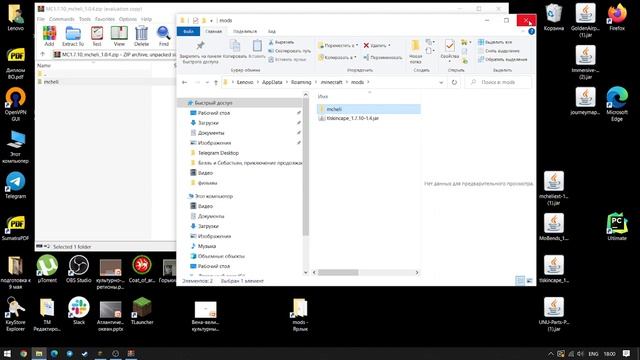
Task: Select the mcheli folder in mods
Action: (369, 109)
